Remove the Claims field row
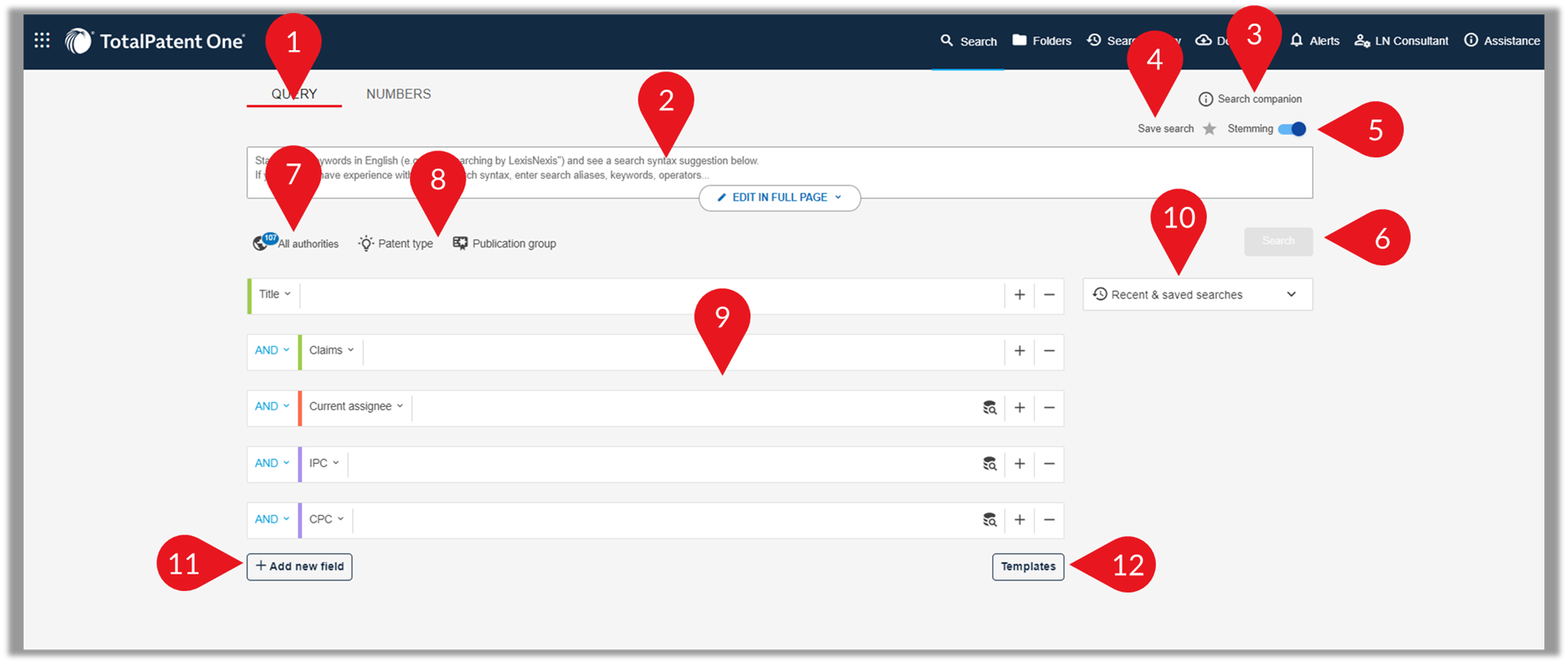The height and width of the screenshot is (664, 1568). [1049, 351]
